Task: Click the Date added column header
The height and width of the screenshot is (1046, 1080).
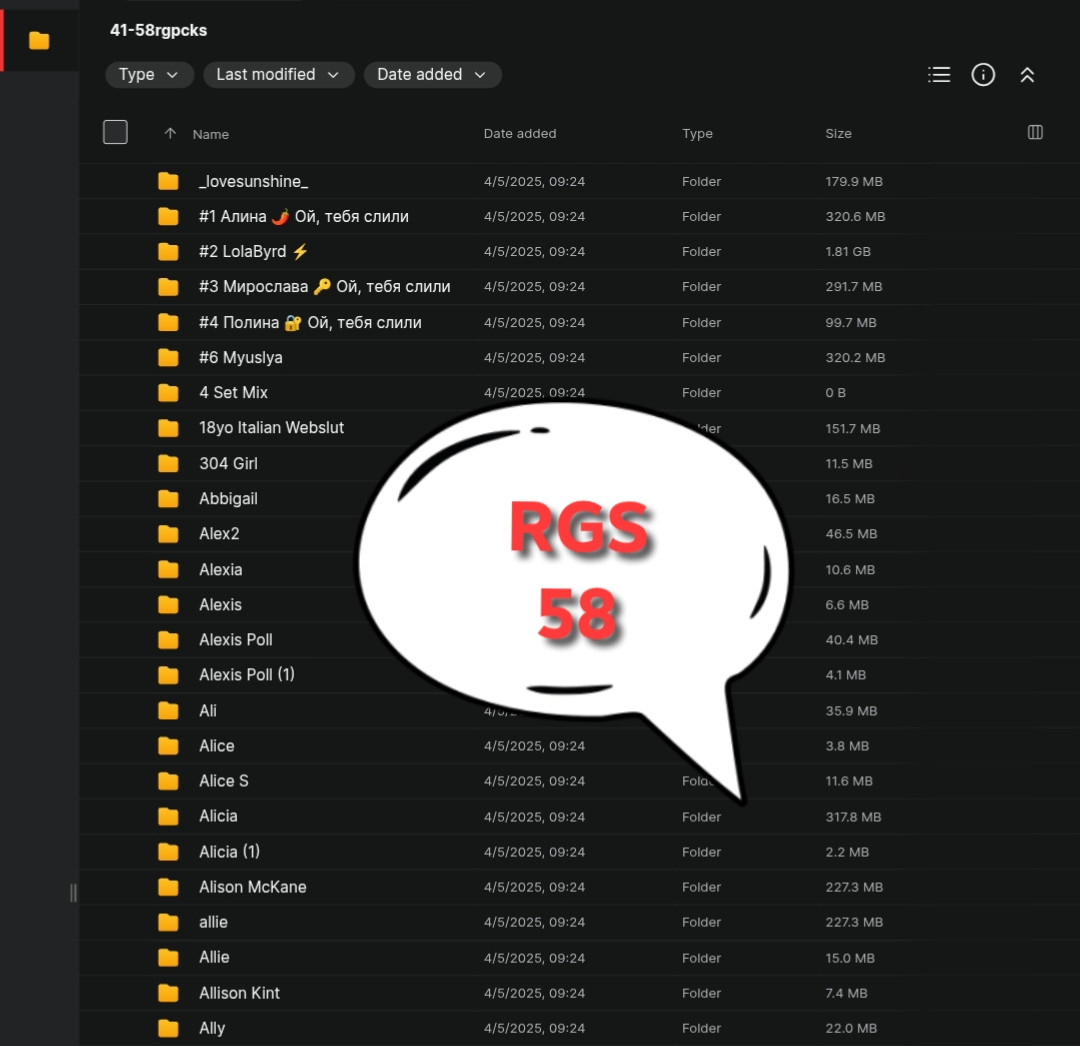Action: (520, 134)
